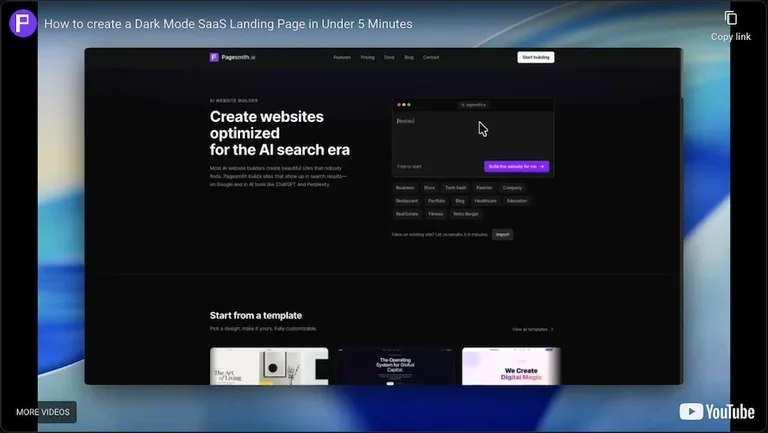Click the Start building button
Image resolution: width=768 pixels, height=433 pixels.
(x=536, y=57)
